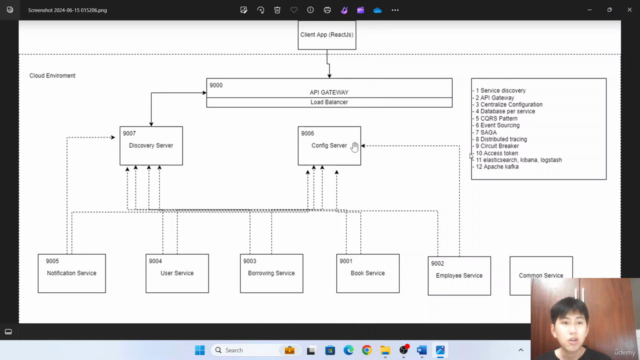This screenshot has width=640, height=360.
Task: Open the Clipchamp video editor icon
Action: click(x=360, y=10)
